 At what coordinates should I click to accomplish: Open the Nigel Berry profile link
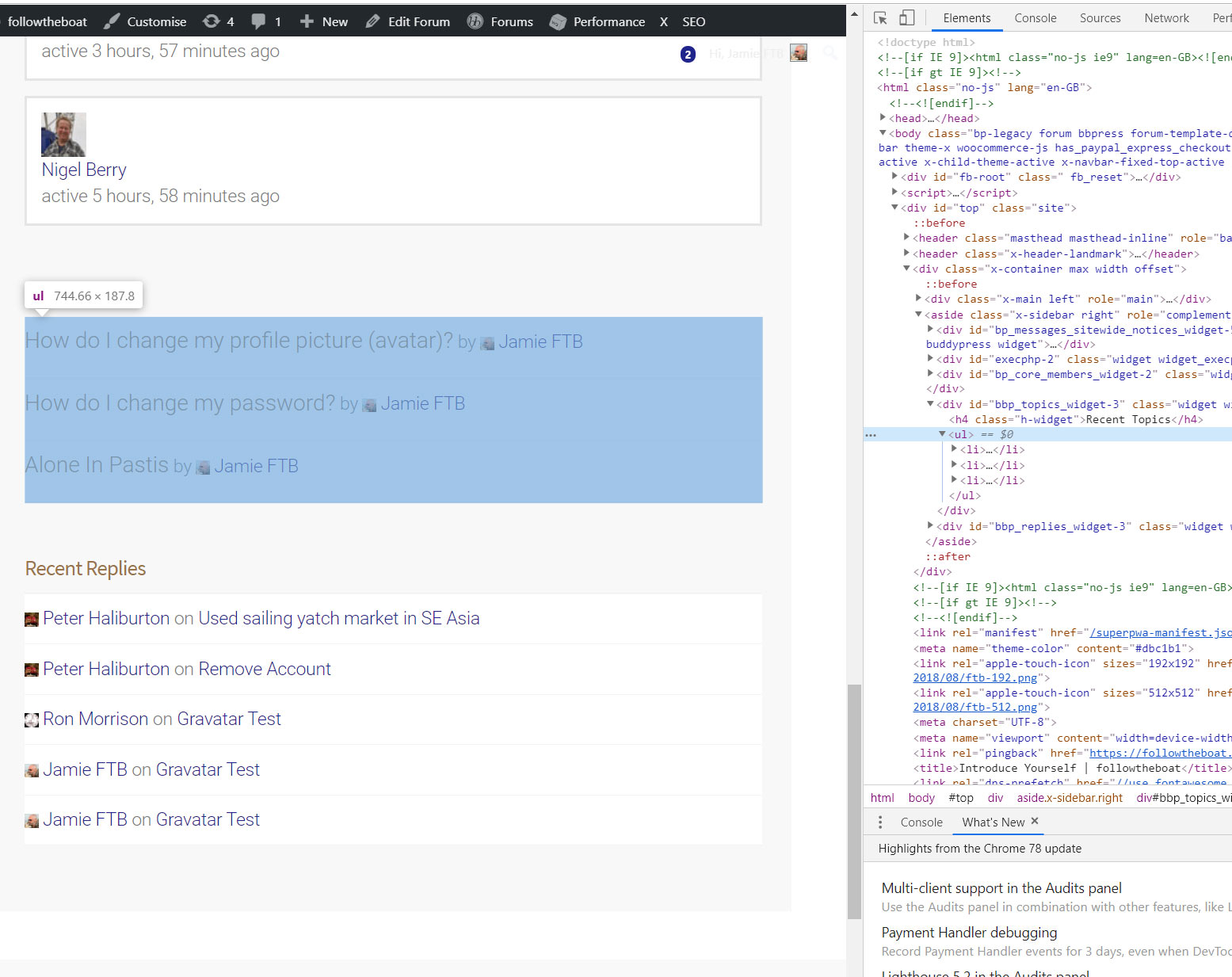coord(84,170)
